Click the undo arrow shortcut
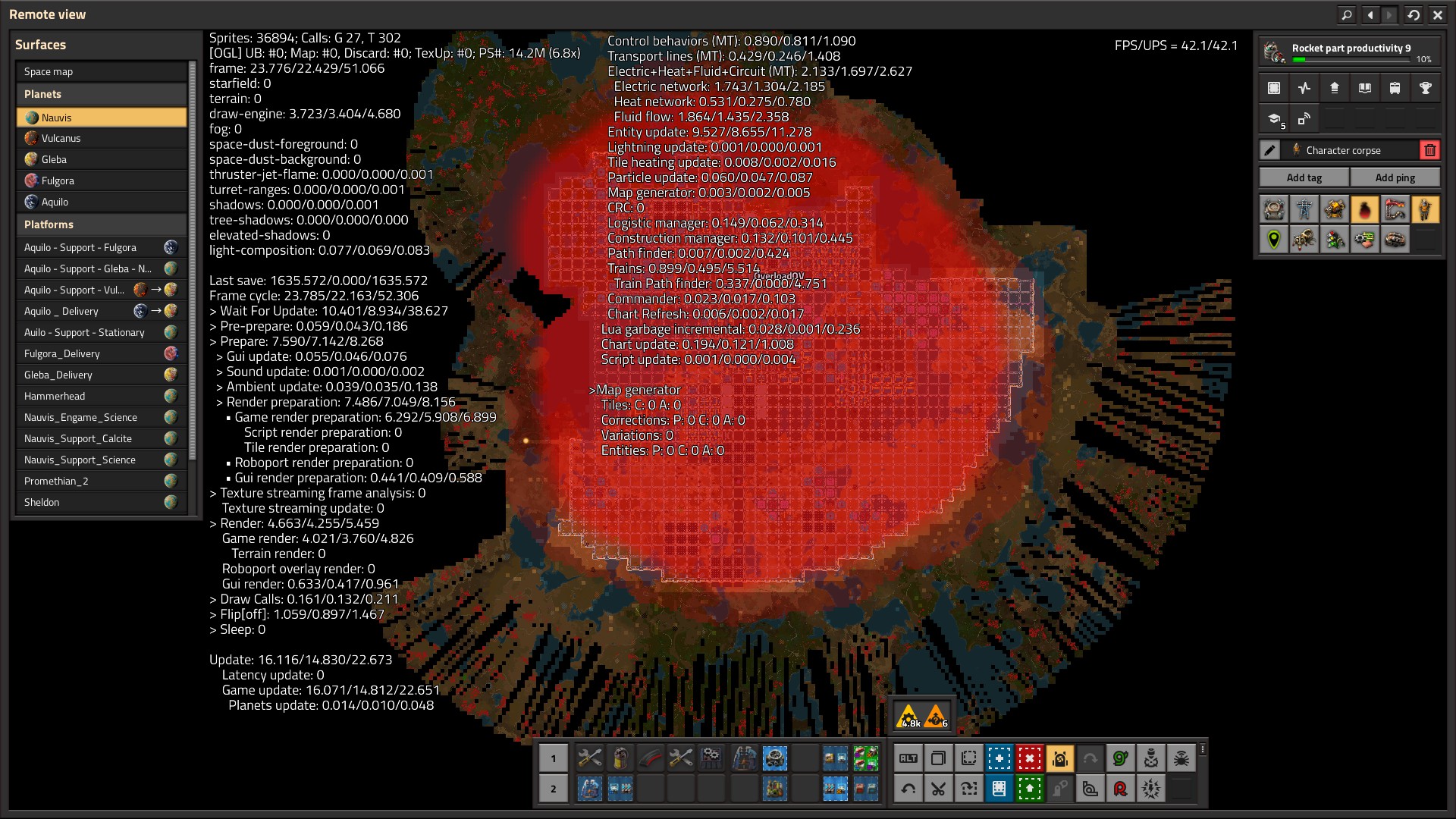Viewport: 1456px width, 819px height. click(908, 789)
